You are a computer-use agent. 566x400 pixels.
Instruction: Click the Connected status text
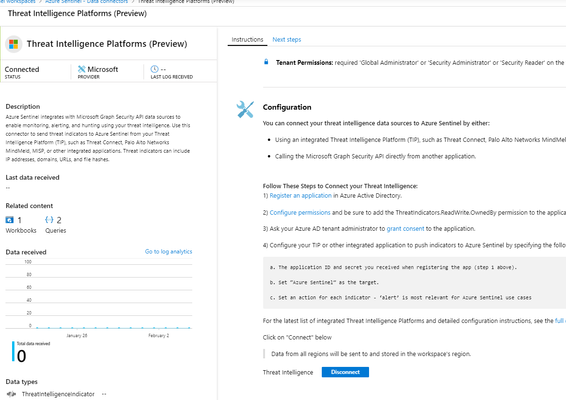pos(22,69)
